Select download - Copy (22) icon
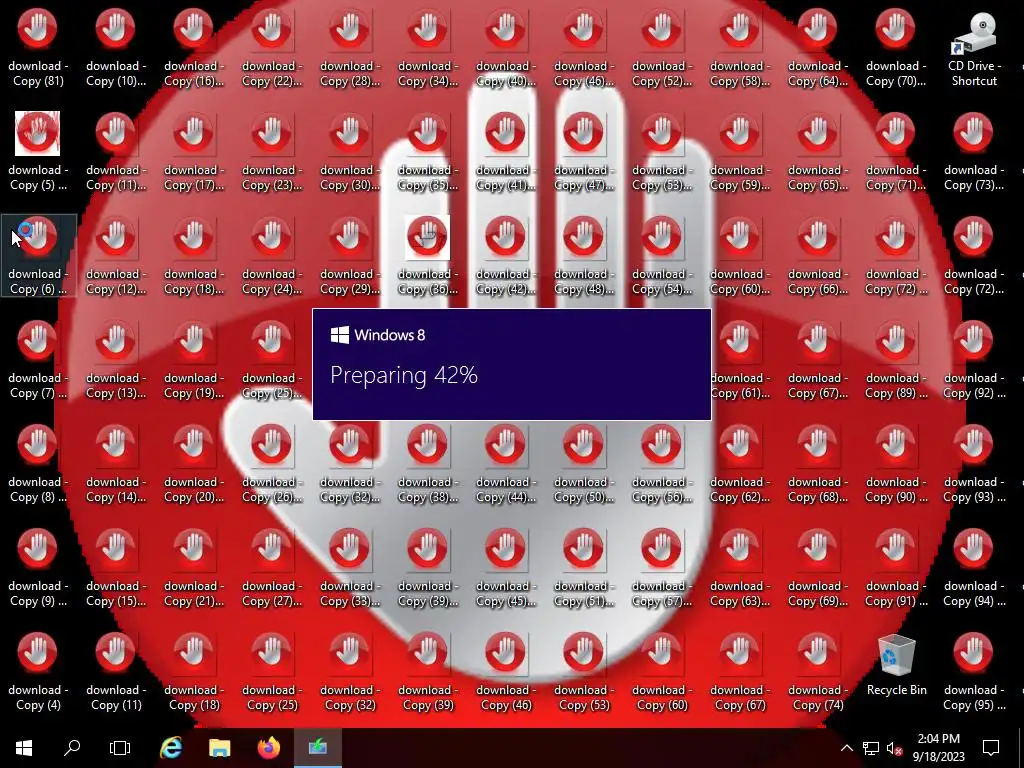 tap(272, 49)
